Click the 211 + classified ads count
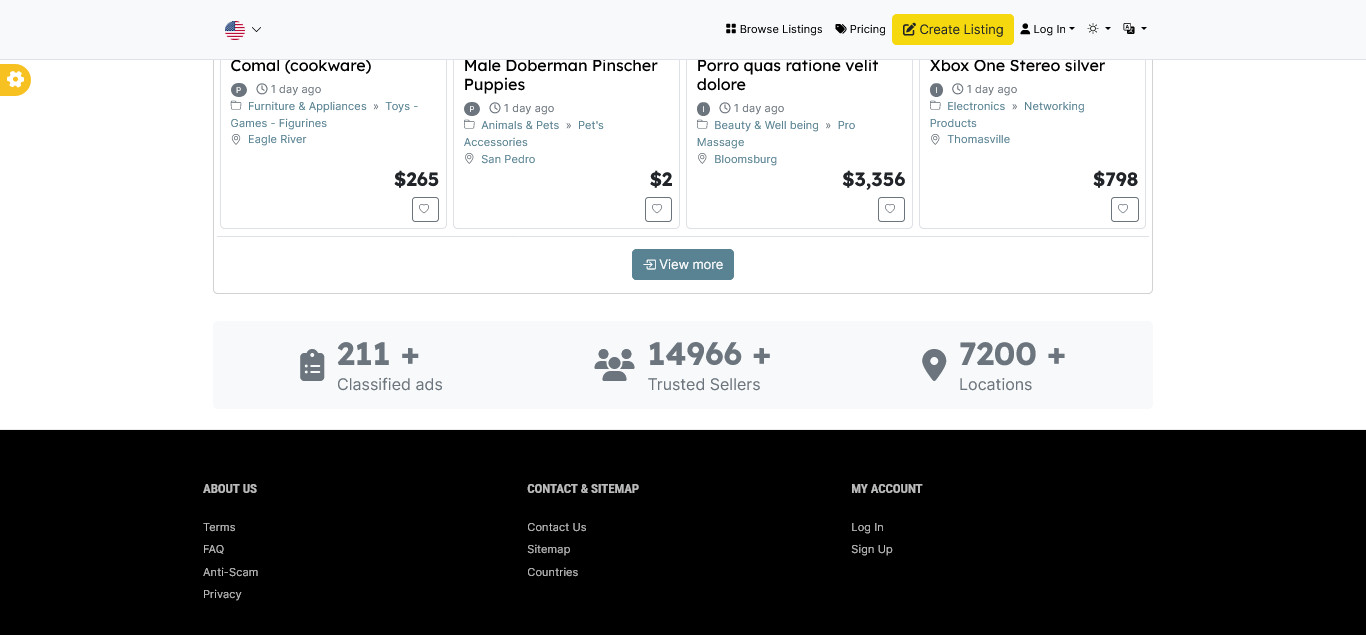The height and width of the screenshot is (635, 1366). tap(378, 354)
